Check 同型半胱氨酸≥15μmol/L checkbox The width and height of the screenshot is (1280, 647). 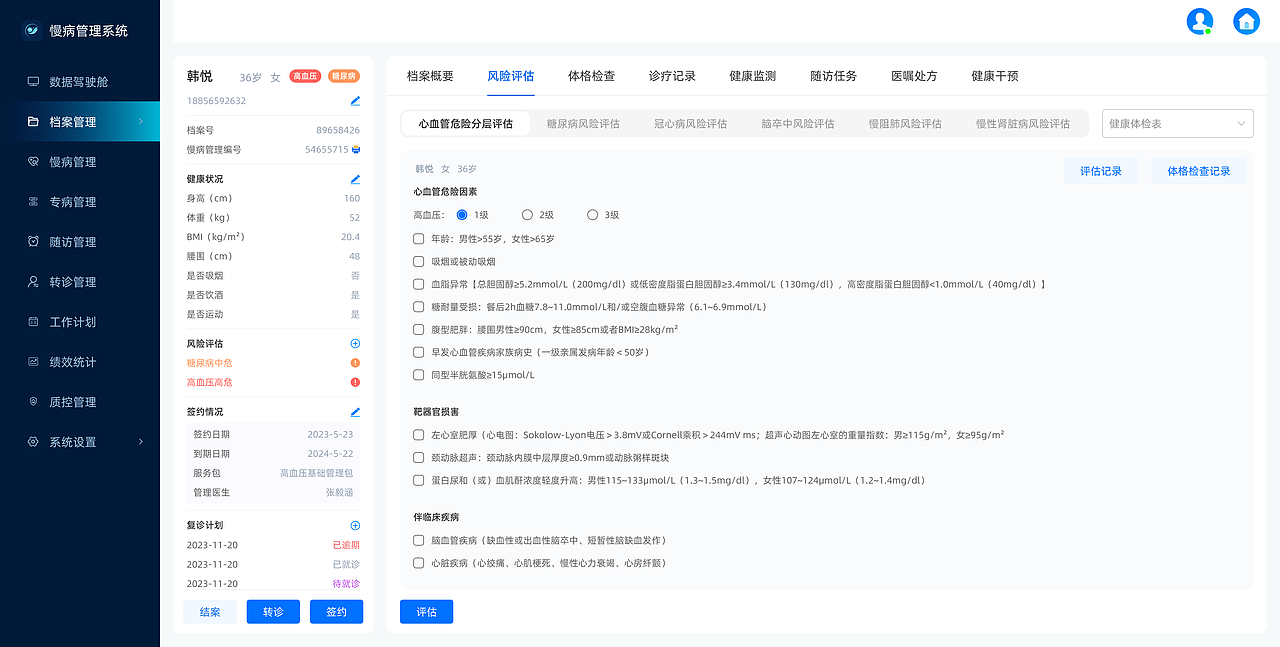pos(419,376)
